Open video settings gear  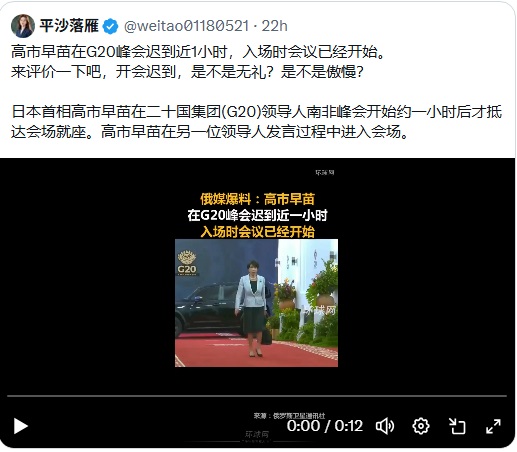click(421, 426)
